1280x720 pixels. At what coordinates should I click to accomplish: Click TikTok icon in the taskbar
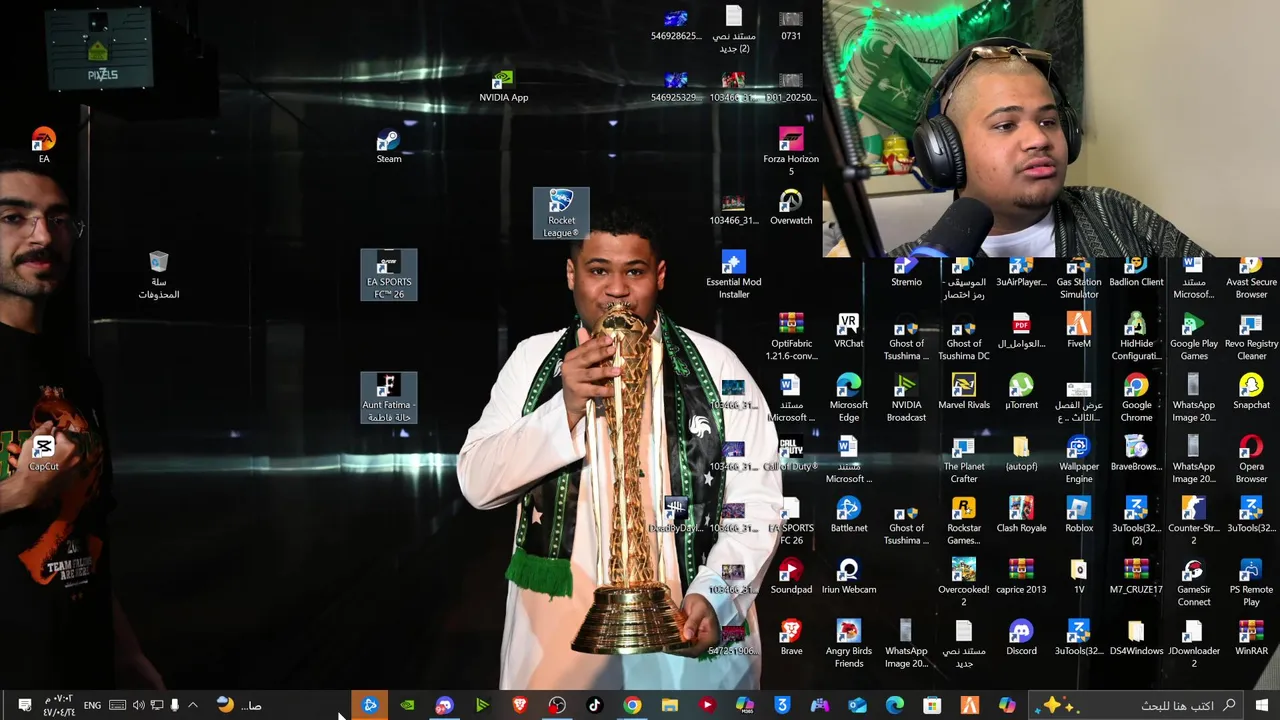(595, 705)
